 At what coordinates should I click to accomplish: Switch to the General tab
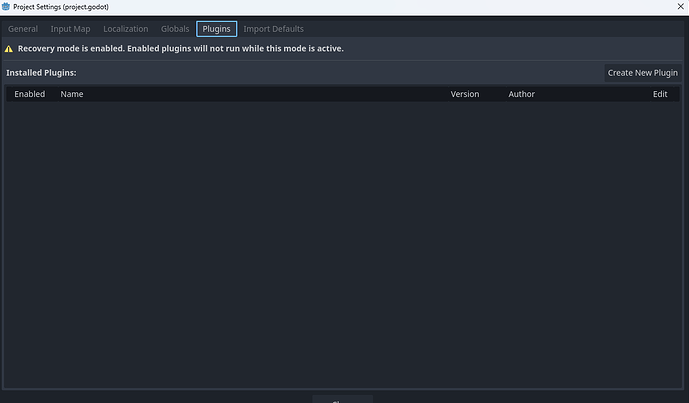pos(23,29)
